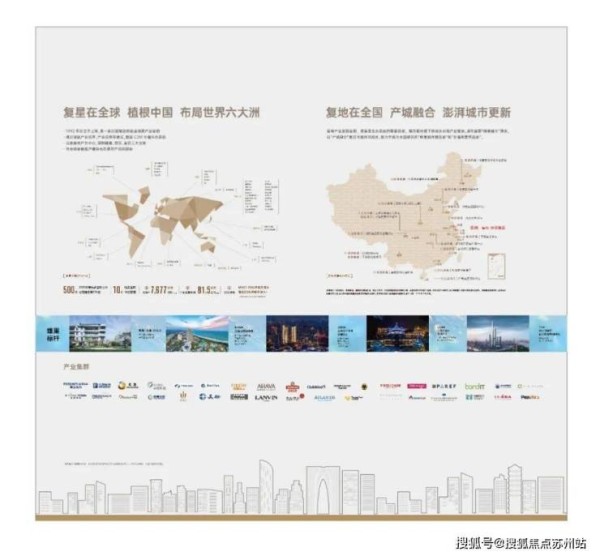Viewport: 600px width, 556px height.
Task: Open the night twin towers photo
Action: (x=297, y=334)
